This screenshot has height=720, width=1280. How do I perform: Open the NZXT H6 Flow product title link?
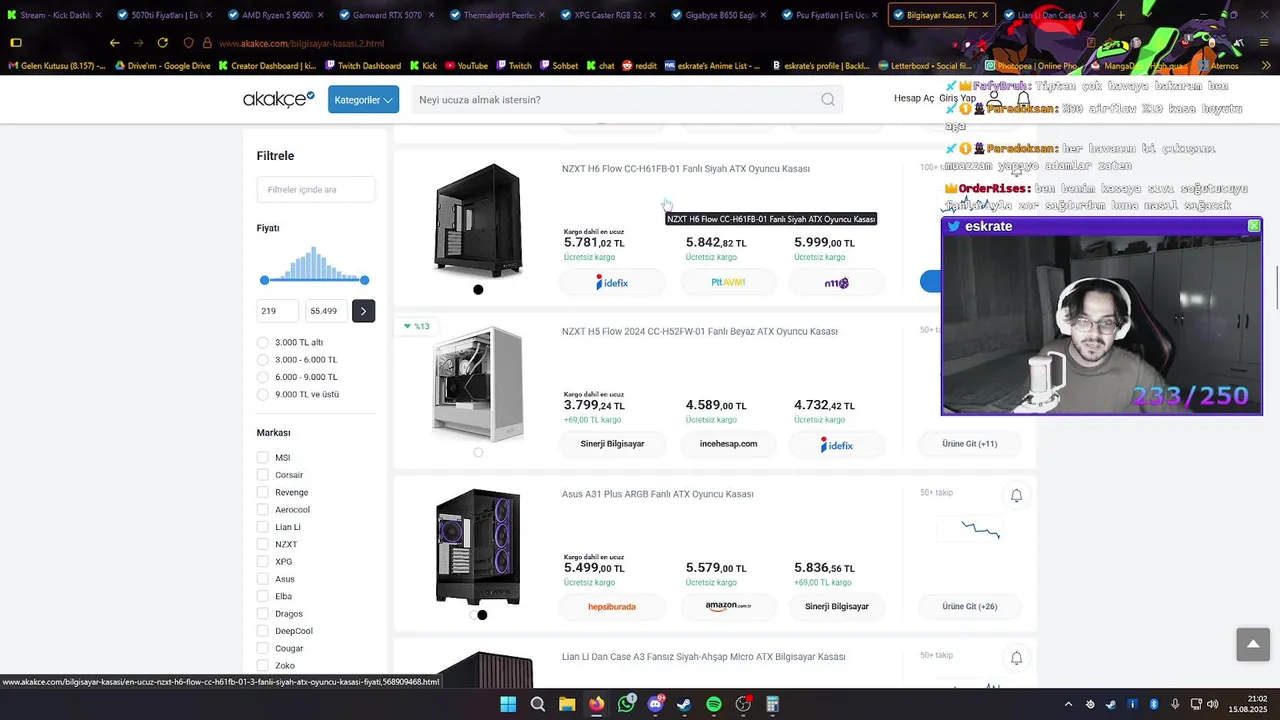[x=686, y=169]
